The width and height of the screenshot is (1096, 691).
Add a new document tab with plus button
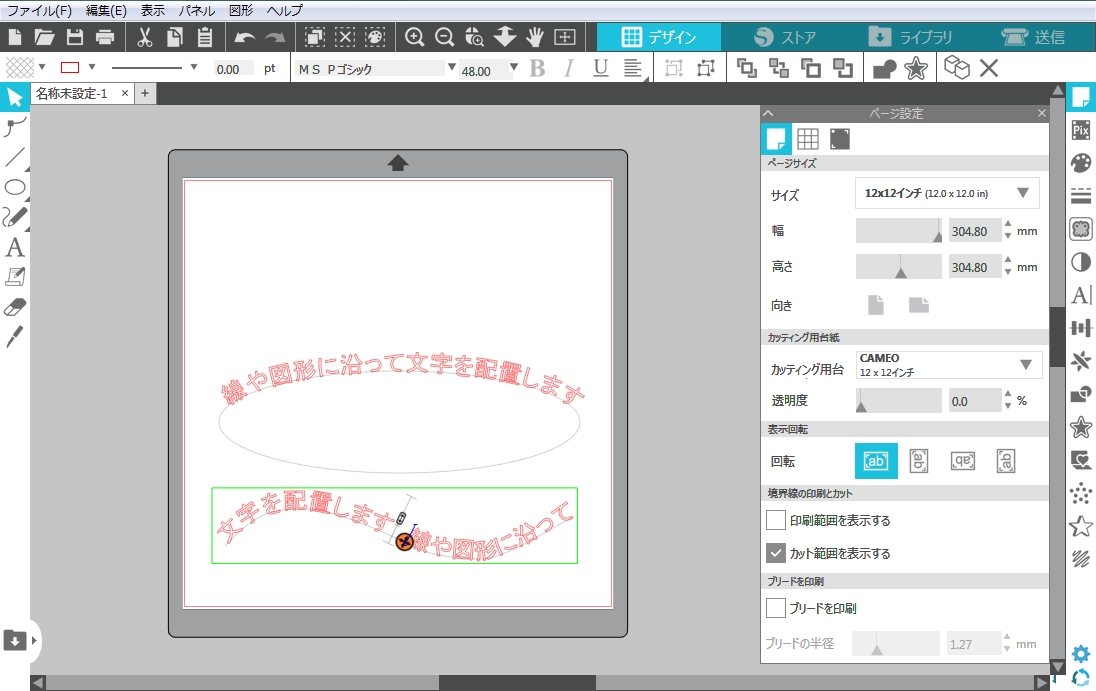[144, 93]
